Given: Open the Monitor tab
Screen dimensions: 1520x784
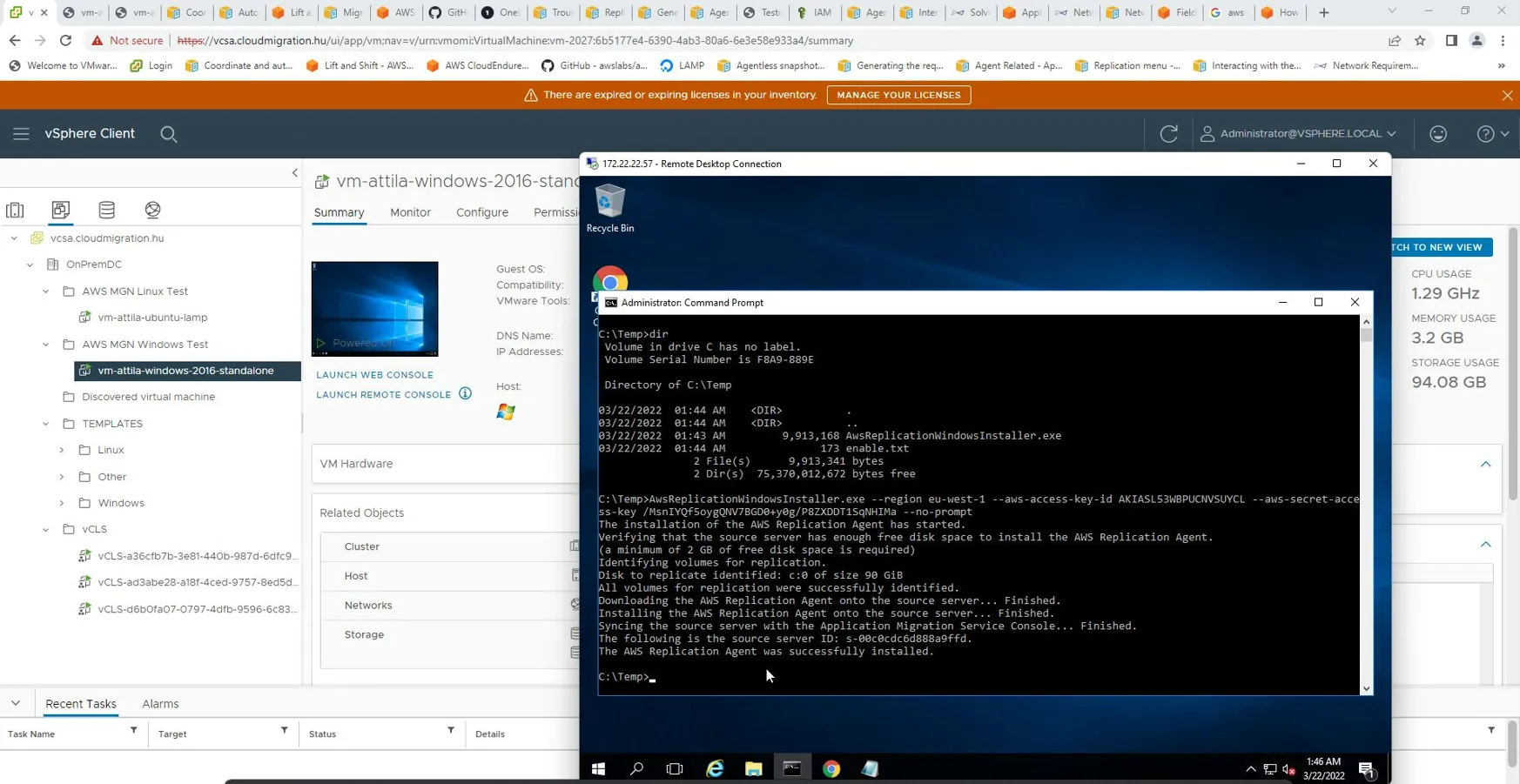Looking at the screenshot, I should 410,212.
